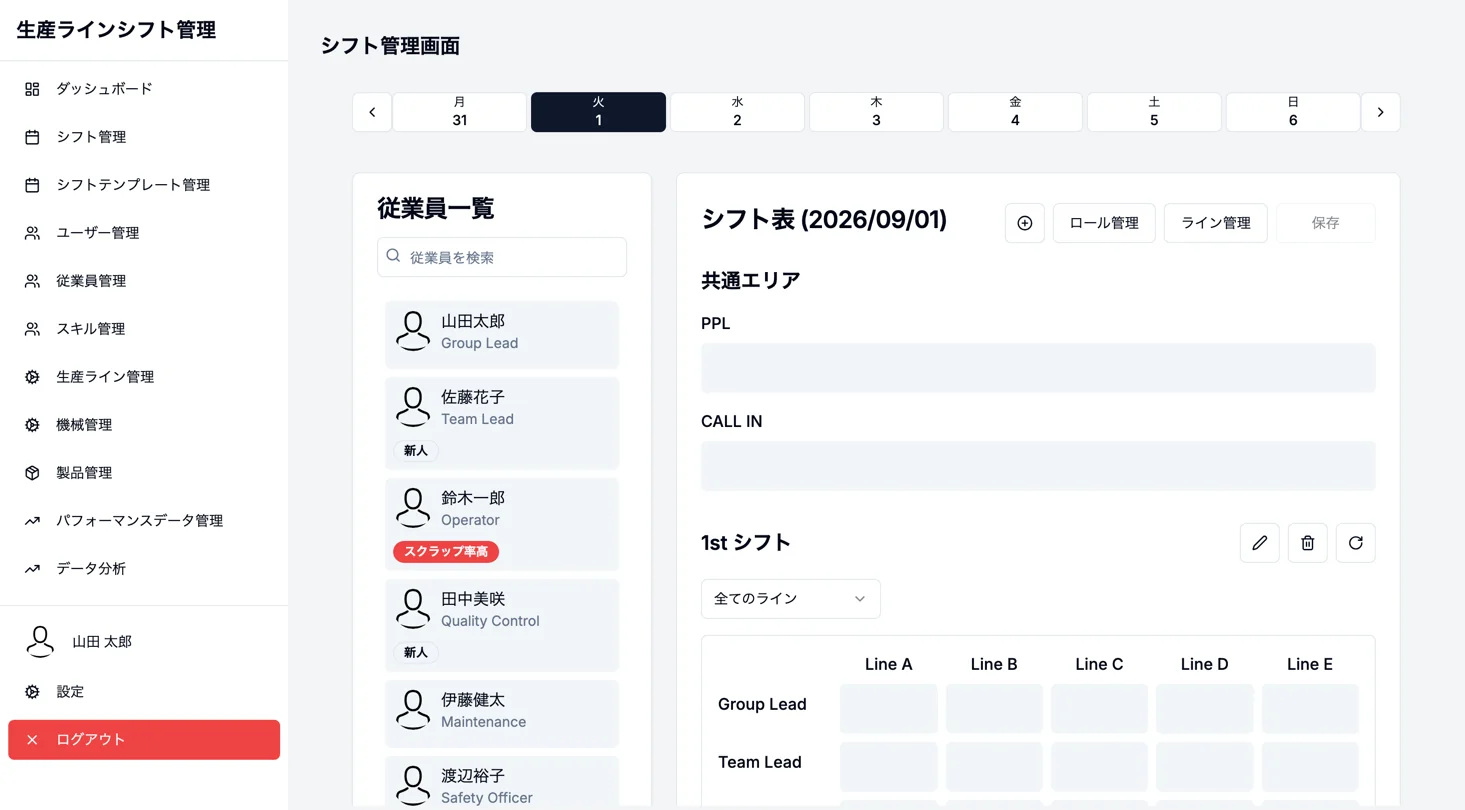The image size is (1465, 810).
Task: Select Tuesday 1 date tab
Action: 598,112
